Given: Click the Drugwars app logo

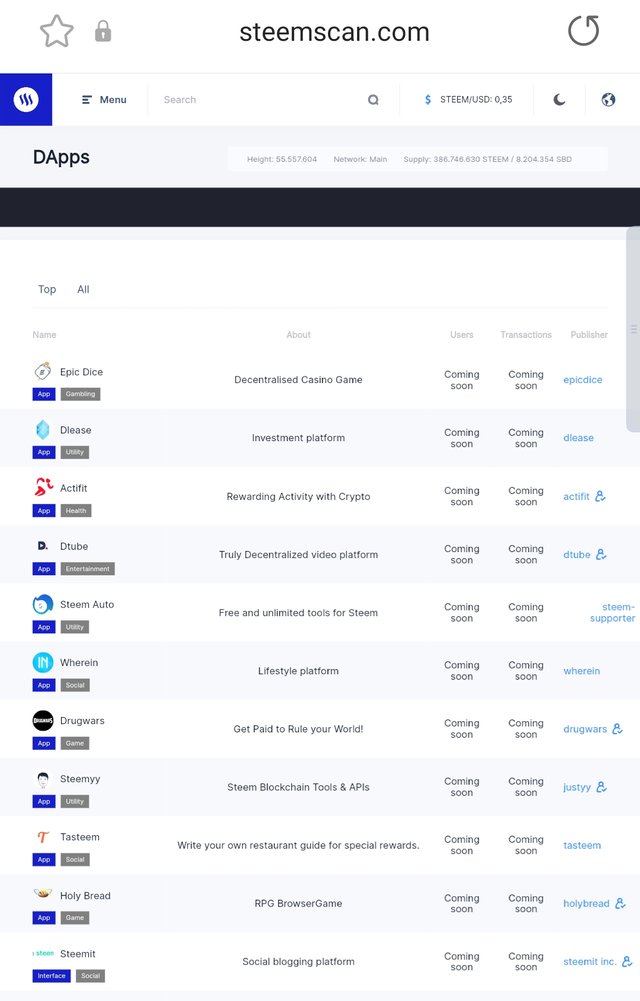Looking at the screenshot, I should [43, 720].
